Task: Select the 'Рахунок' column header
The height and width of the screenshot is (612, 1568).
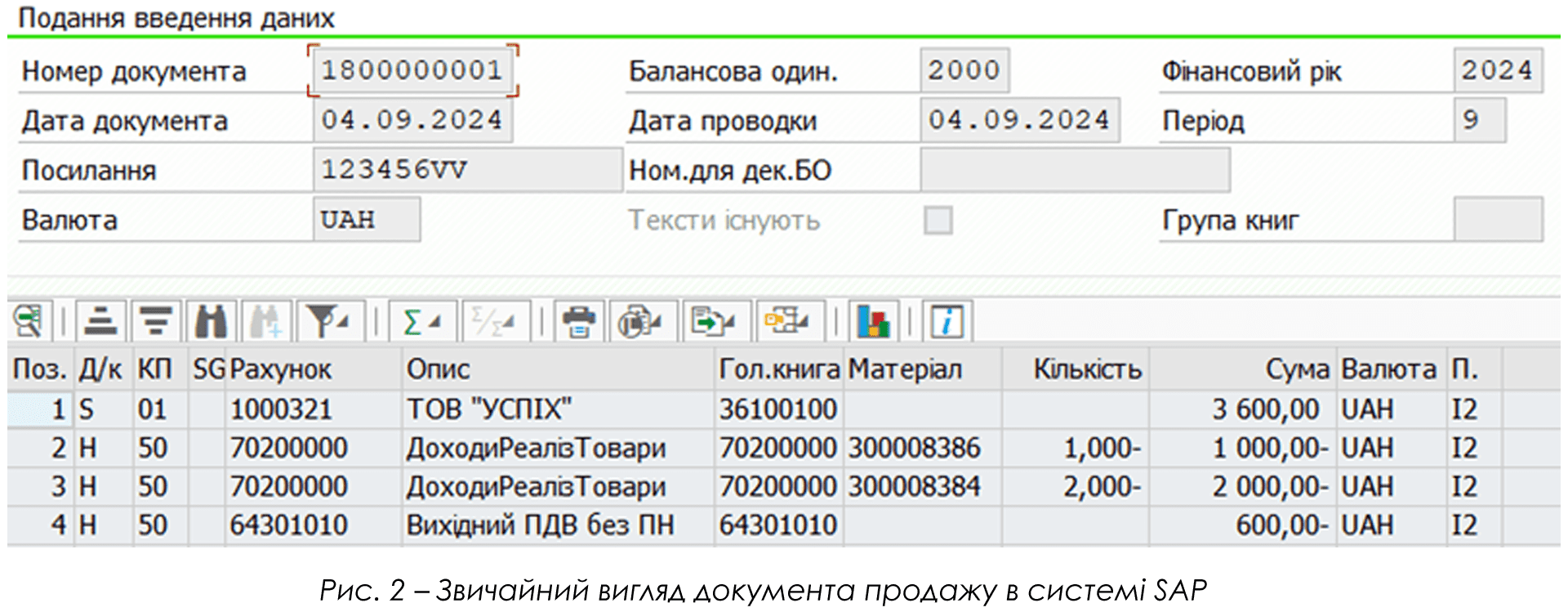Action: pos(314,369)
